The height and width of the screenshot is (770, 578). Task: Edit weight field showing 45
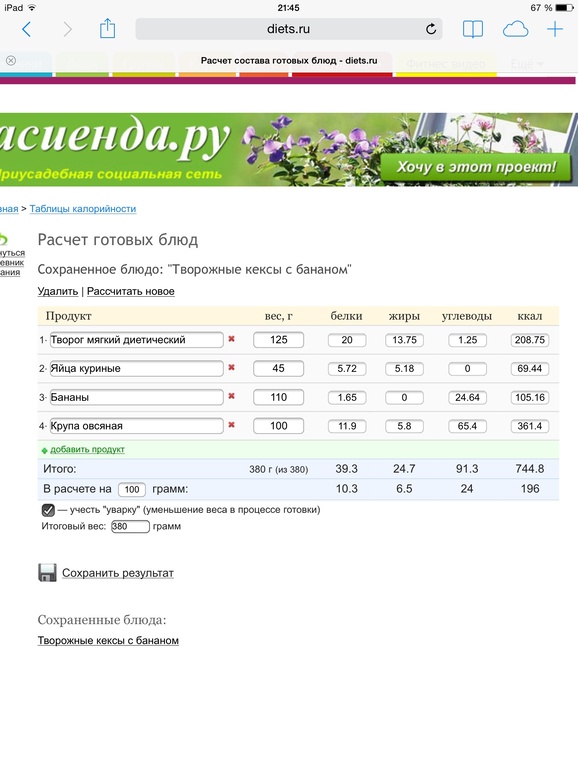(x=278, y=368)
